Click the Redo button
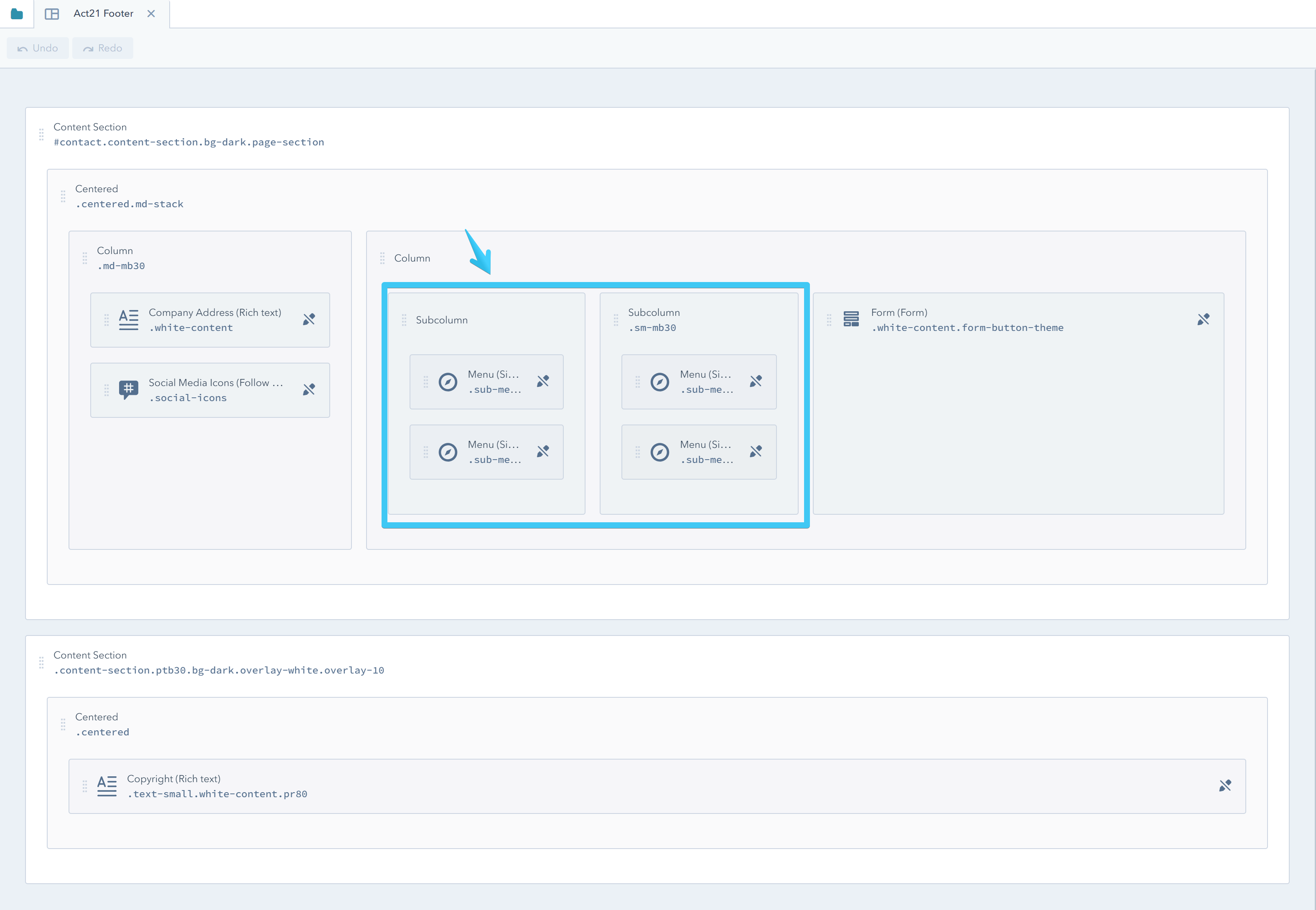This screenshot has height=910, width=1316. pyautogui.click(x=103, y=48)
